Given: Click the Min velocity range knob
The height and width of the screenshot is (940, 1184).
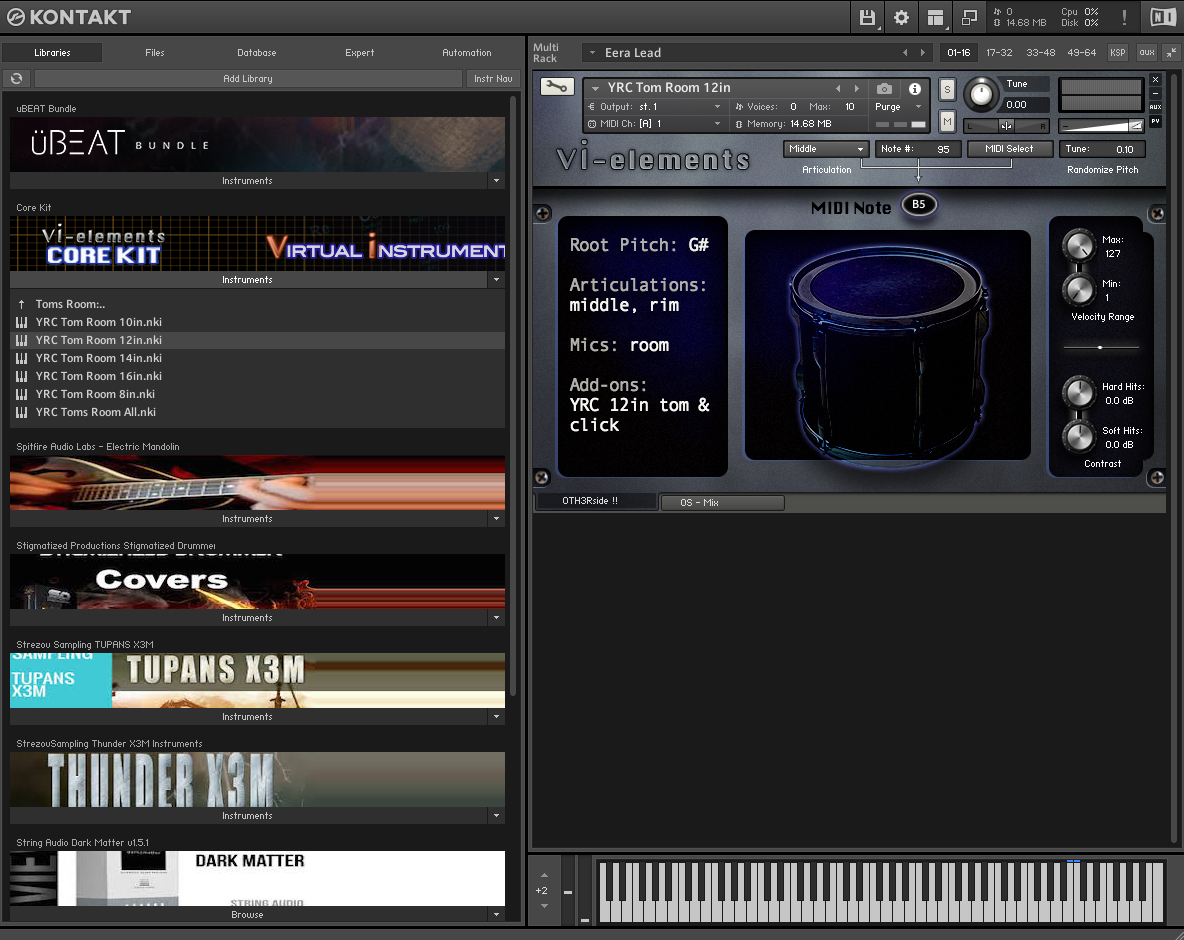Looking at the screenshot, I should click(1079, 289).
